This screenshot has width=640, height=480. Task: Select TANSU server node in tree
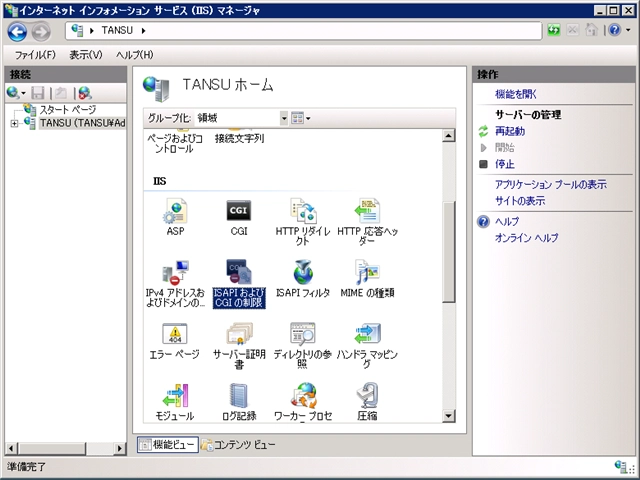pyautogui.click(x=82, y=123)
